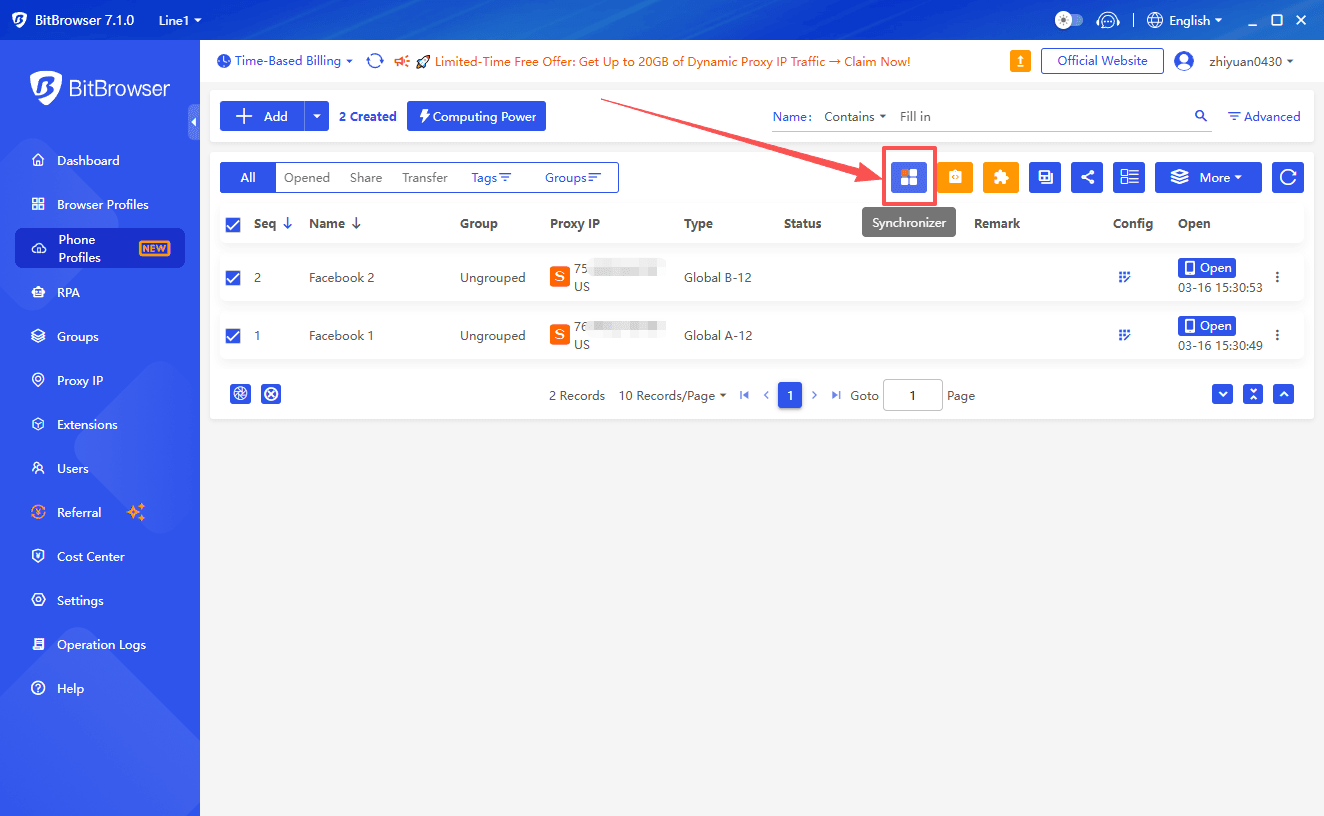
Task: Open the Synchronizer tool
Action: click(x=908, y=177)
